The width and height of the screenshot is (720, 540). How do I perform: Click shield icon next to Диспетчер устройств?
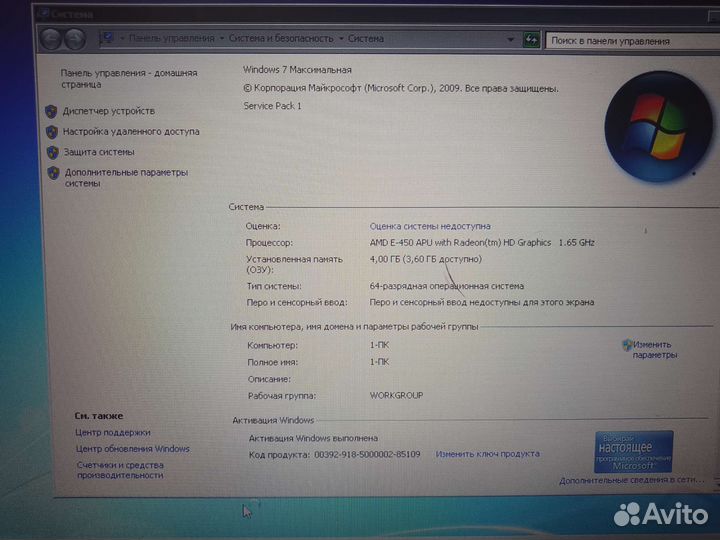click(51, 112)
